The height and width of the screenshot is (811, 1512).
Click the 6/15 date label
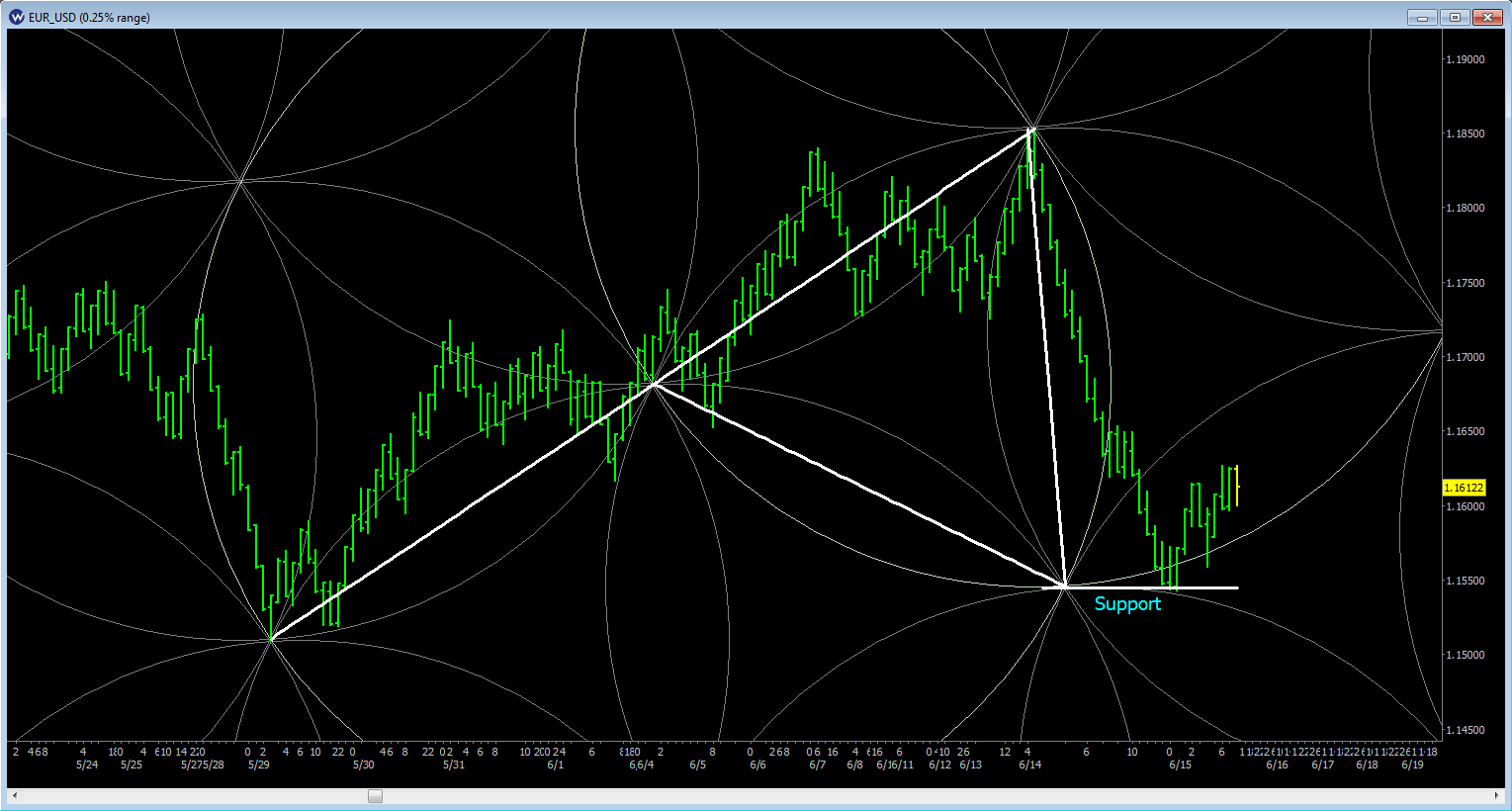1180,765
